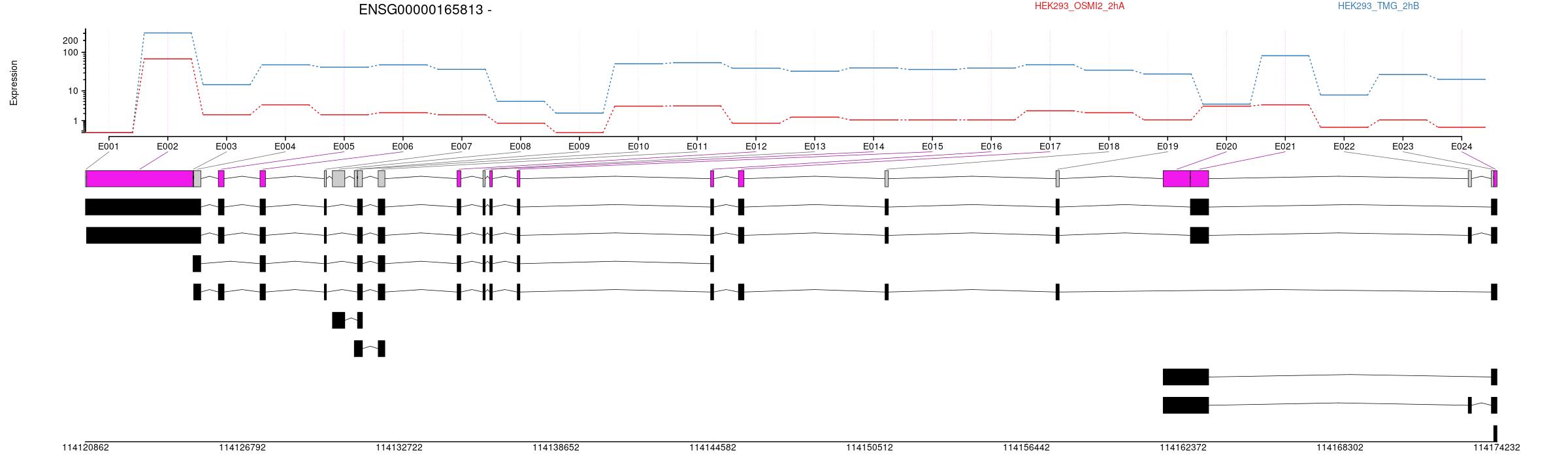Click the y-axis tick value 10
The image size is (1568, 457).
(73, 91)
